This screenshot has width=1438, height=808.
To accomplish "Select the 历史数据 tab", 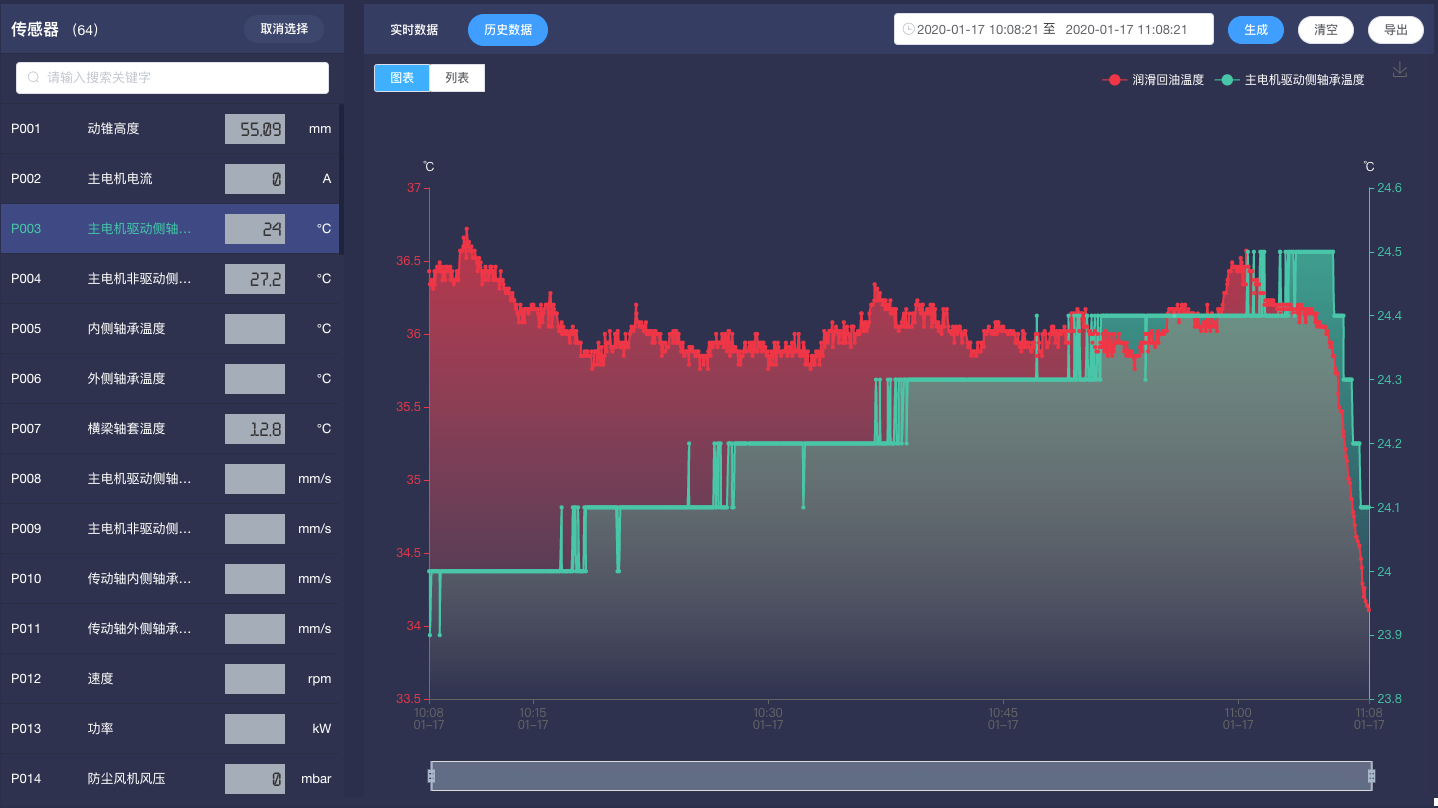I will pyautogui.click(x=508, y=30).
